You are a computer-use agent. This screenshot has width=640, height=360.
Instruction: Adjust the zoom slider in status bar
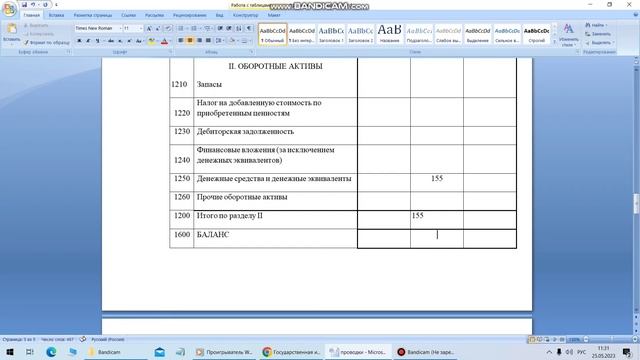[611, 339]
